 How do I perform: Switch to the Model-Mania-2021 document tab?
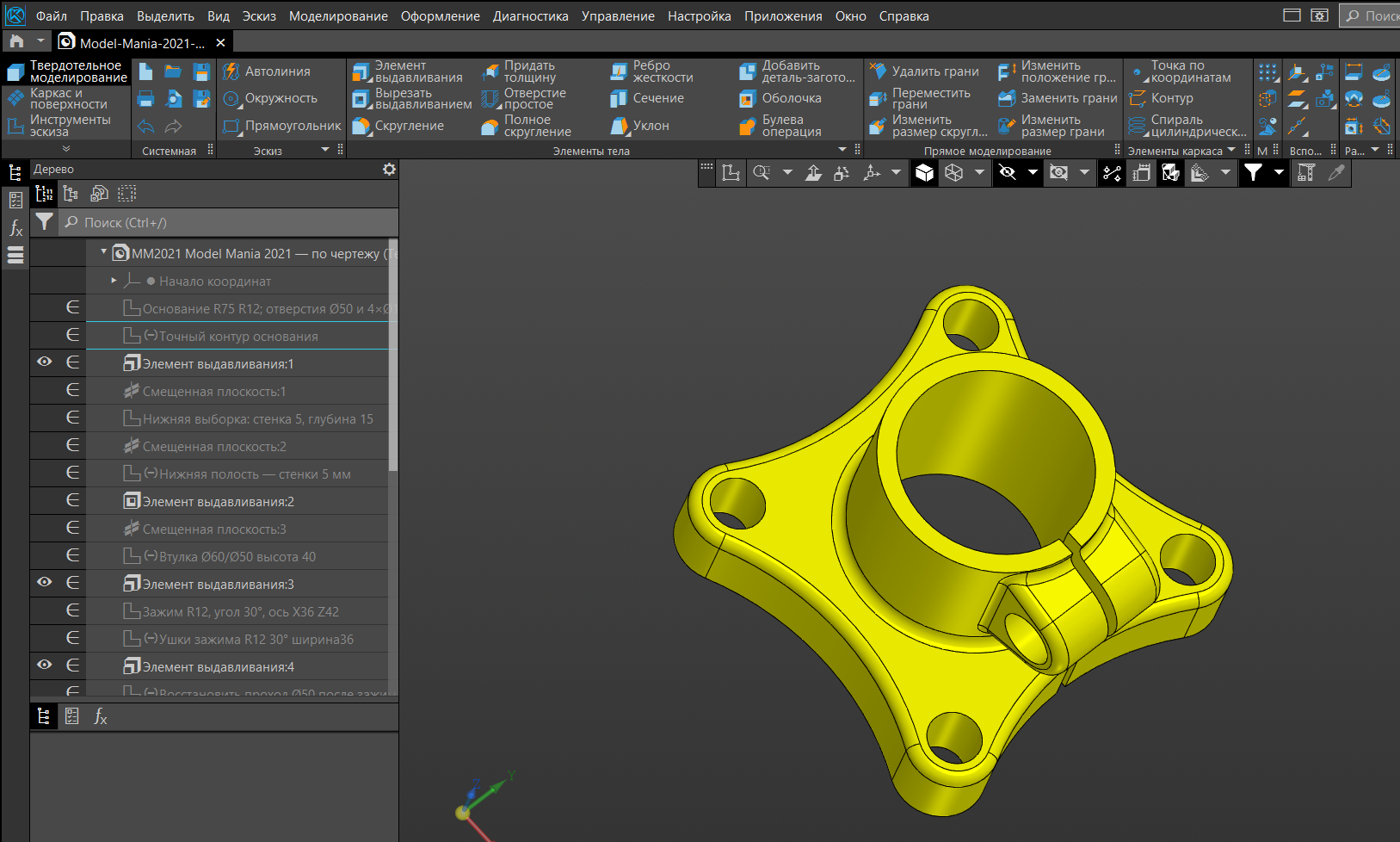142,42
